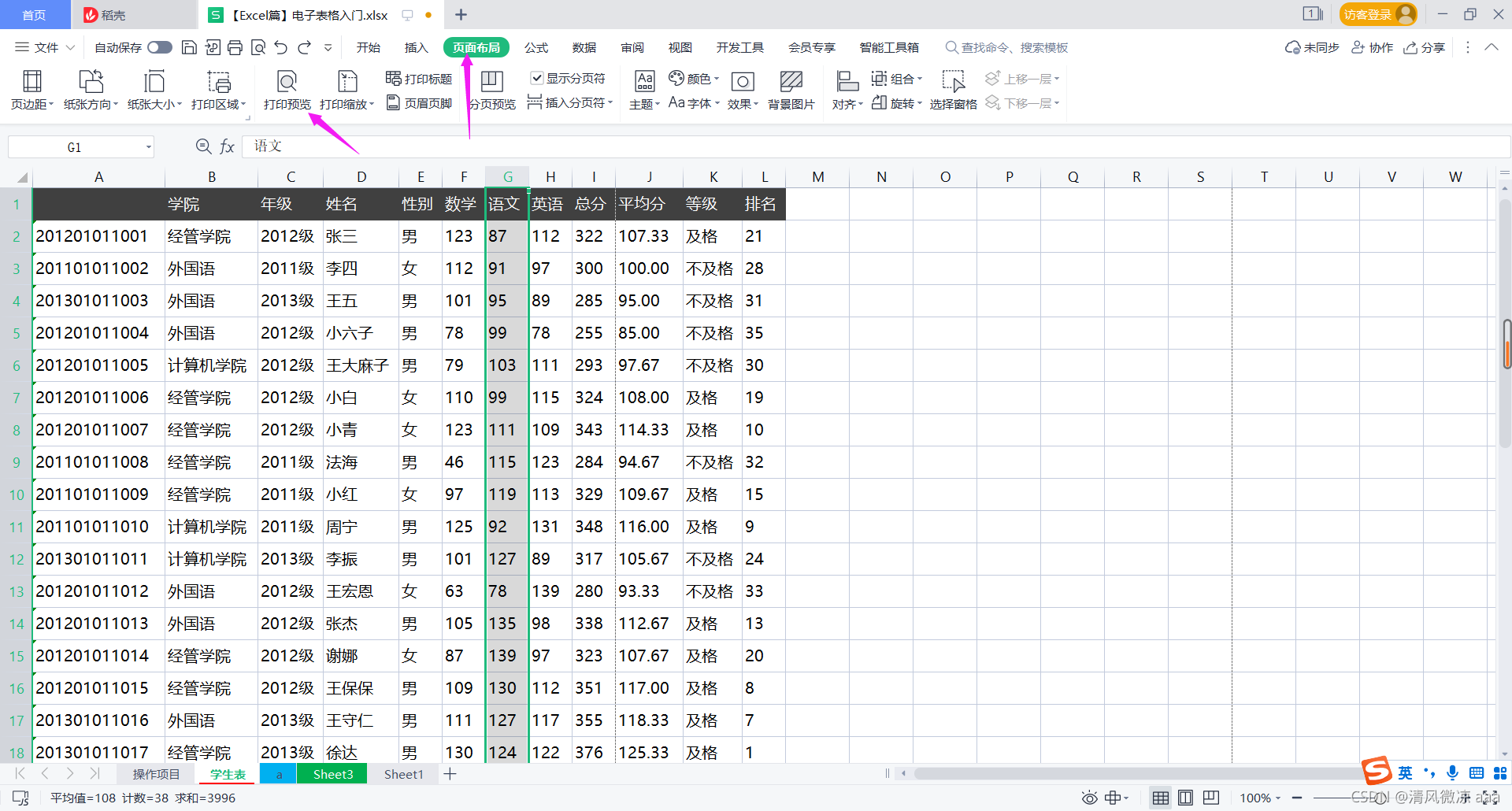The width and height of the screenshot is (1512, 811).
Task: Open the 对齐 align tool
Action: point(847,89)
